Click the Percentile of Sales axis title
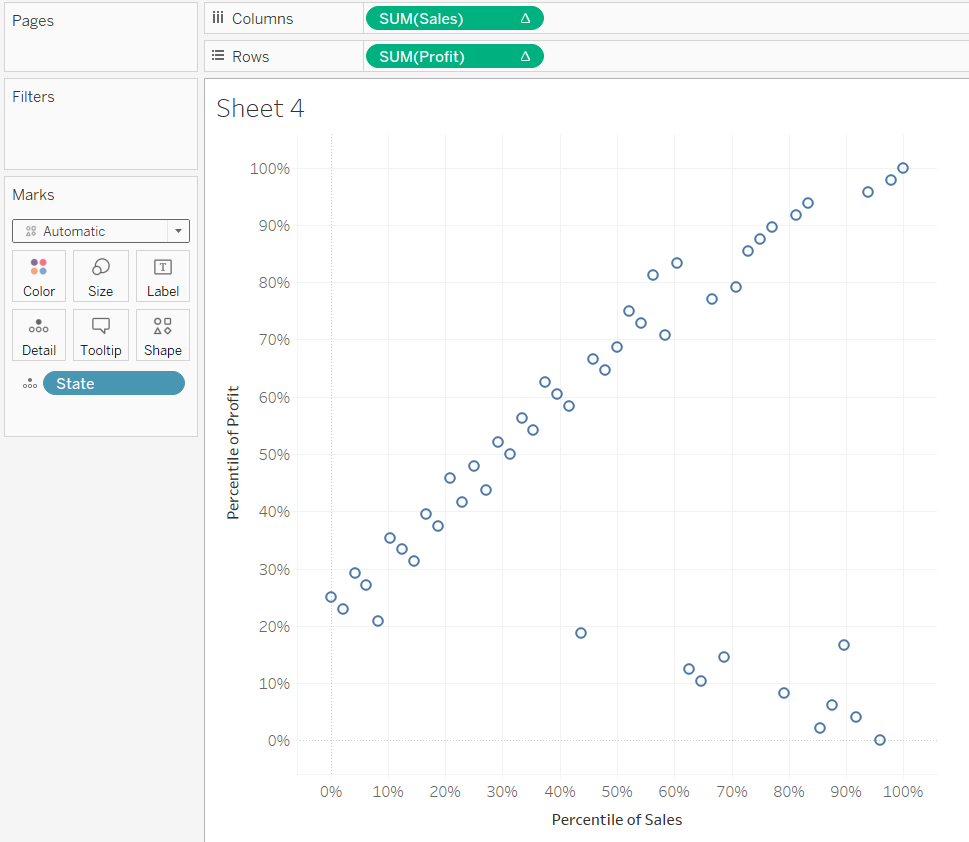The image size is (969, 842). 617,820
